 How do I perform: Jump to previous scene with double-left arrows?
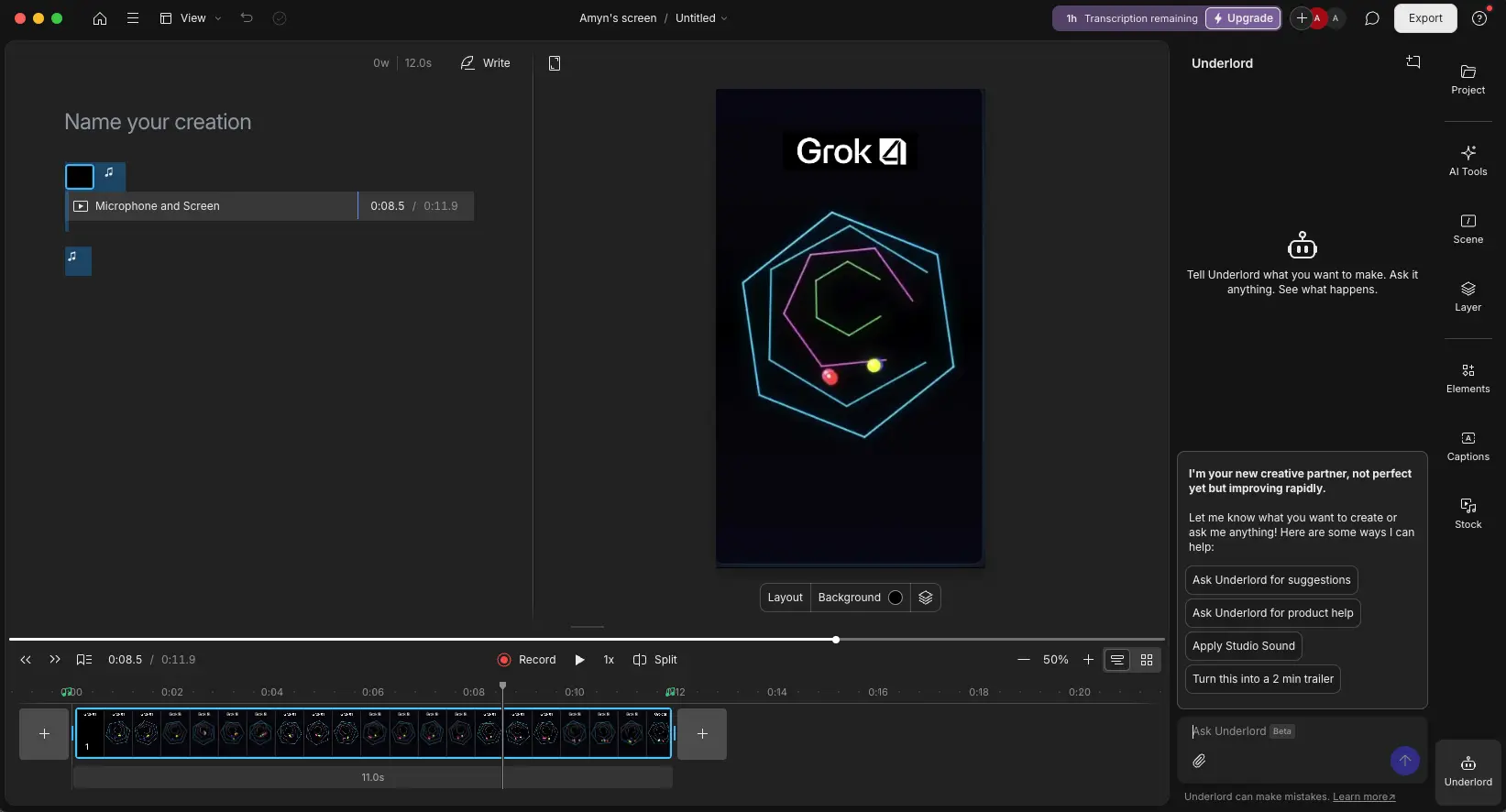pyautogui.click(x=26, y=660)
